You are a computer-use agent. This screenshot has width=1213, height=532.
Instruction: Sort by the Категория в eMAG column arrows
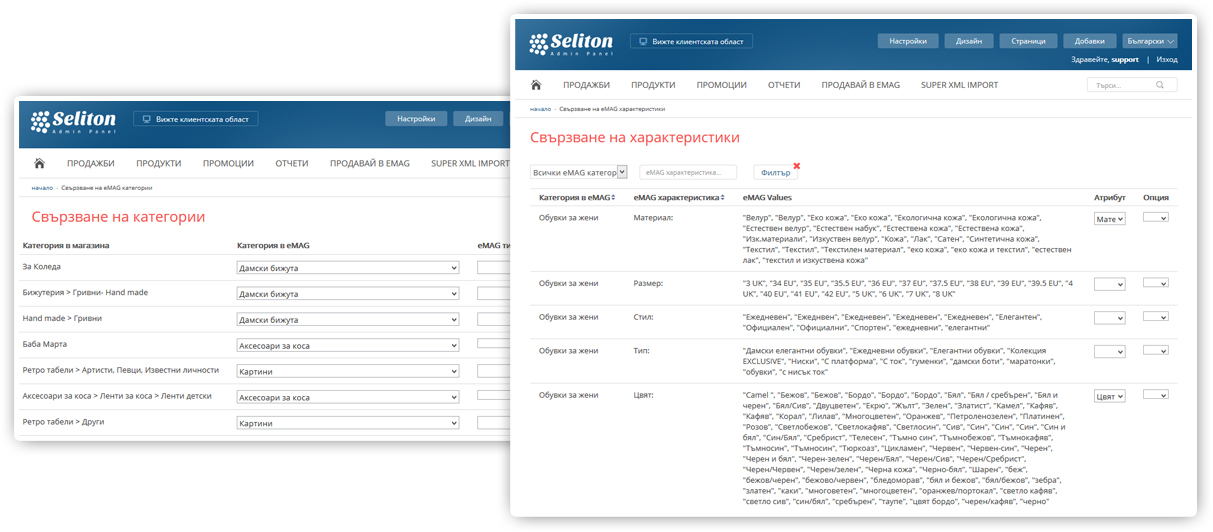pyautogui.click(x=612, y=198)
